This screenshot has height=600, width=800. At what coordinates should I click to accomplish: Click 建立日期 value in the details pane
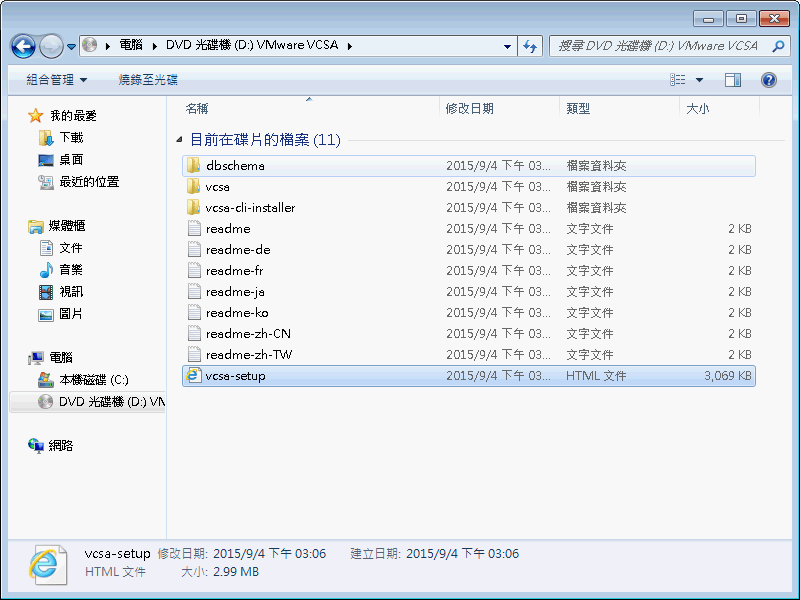click(x=462, y=554)
